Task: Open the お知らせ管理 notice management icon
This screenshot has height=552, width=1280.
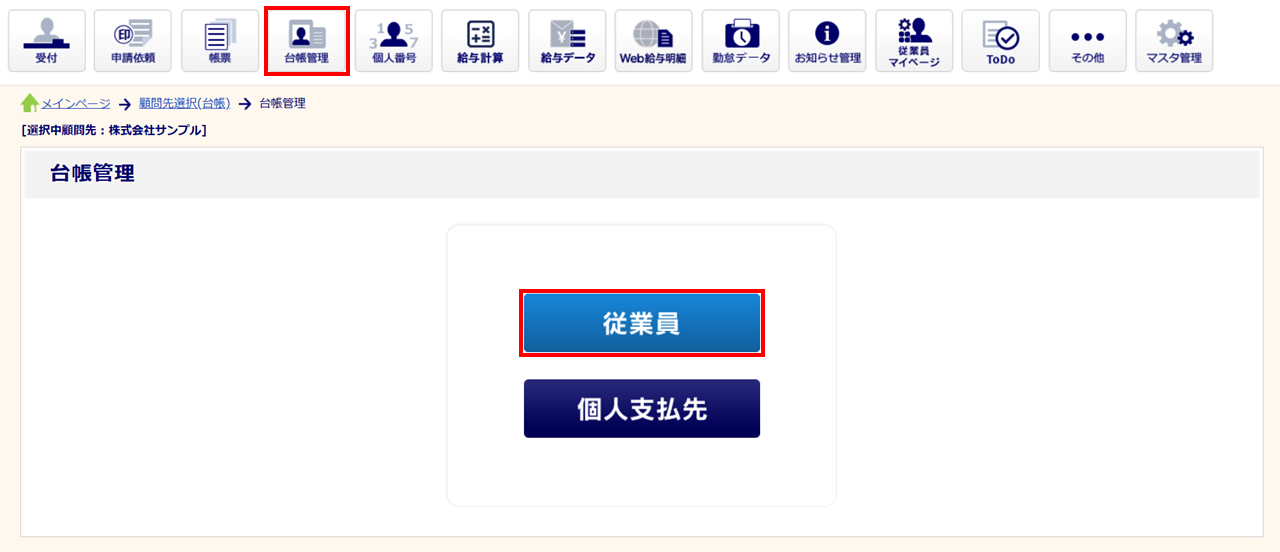Action: point(827,41)
